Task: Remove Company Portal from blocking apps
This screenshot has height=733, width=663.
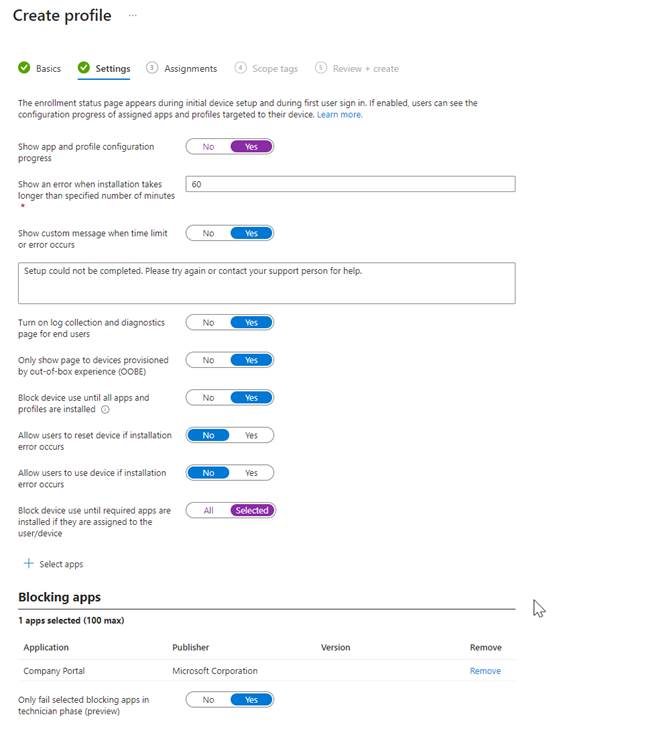Action: point(485,671)
